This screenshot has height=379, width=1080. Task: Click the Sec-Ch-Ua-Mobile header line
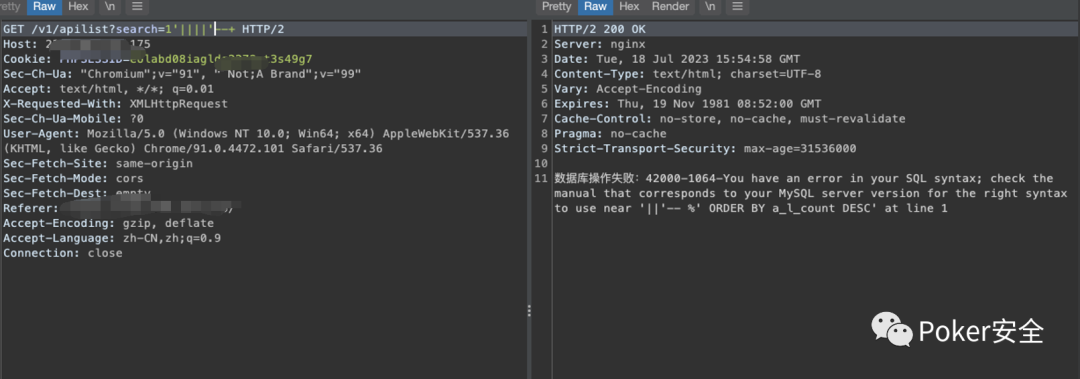point(73,119)
